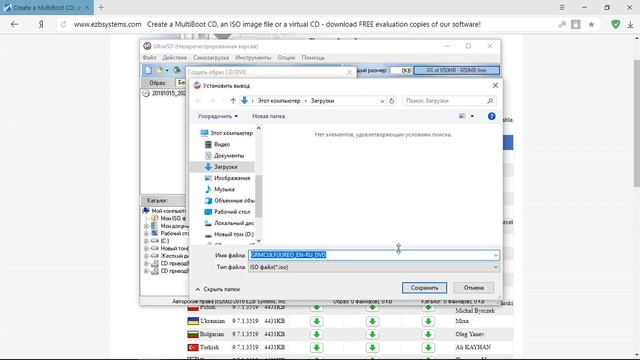Click the reader mode icon beside the star
Image resolution: width=640 pixels, height=360 pixels.
click(x=576, y=24)
